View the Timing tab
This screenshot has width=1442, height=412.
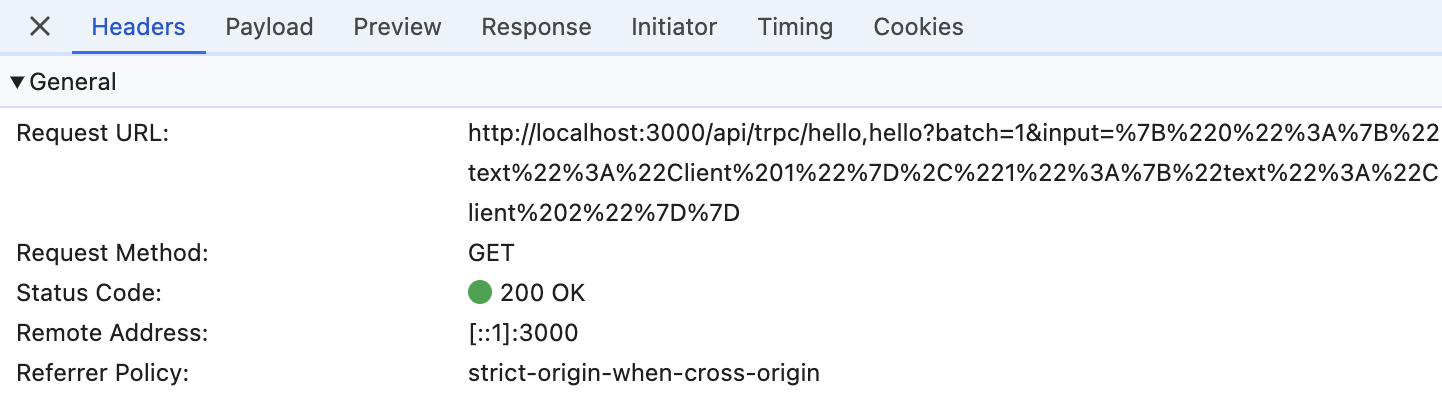click(x=795, y=27)
